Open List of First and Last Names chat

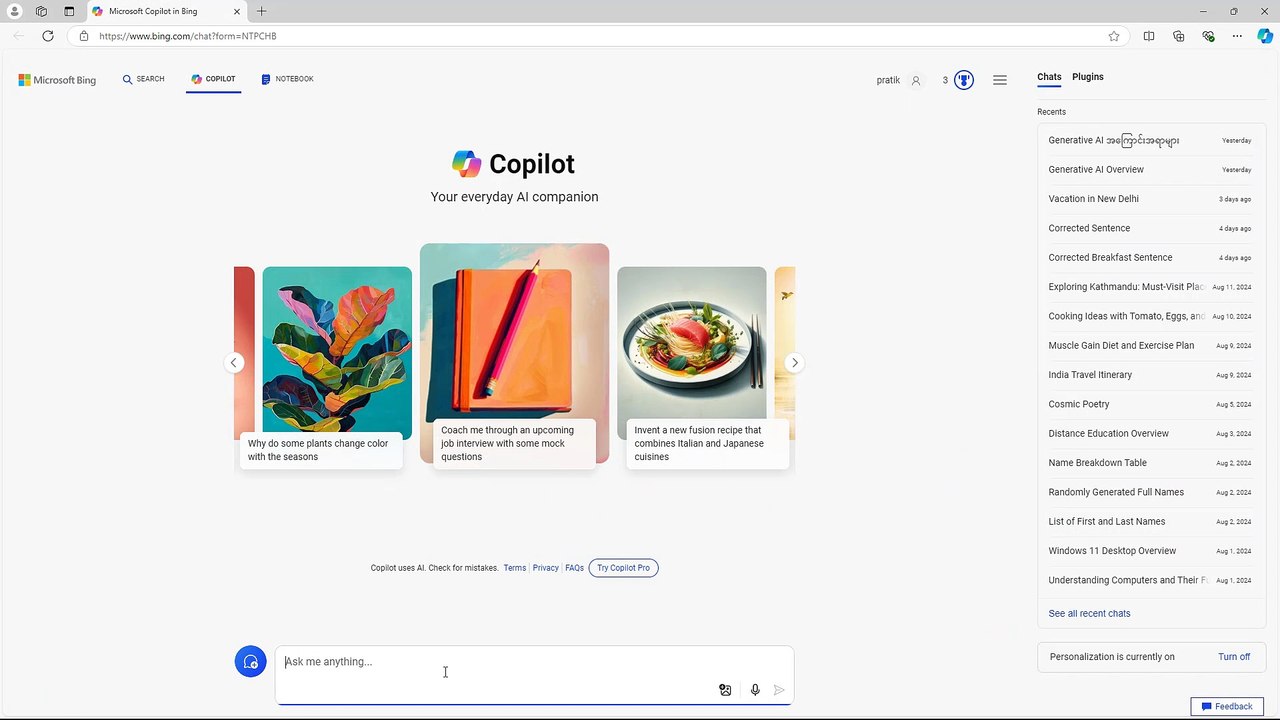click(1150, 522)
